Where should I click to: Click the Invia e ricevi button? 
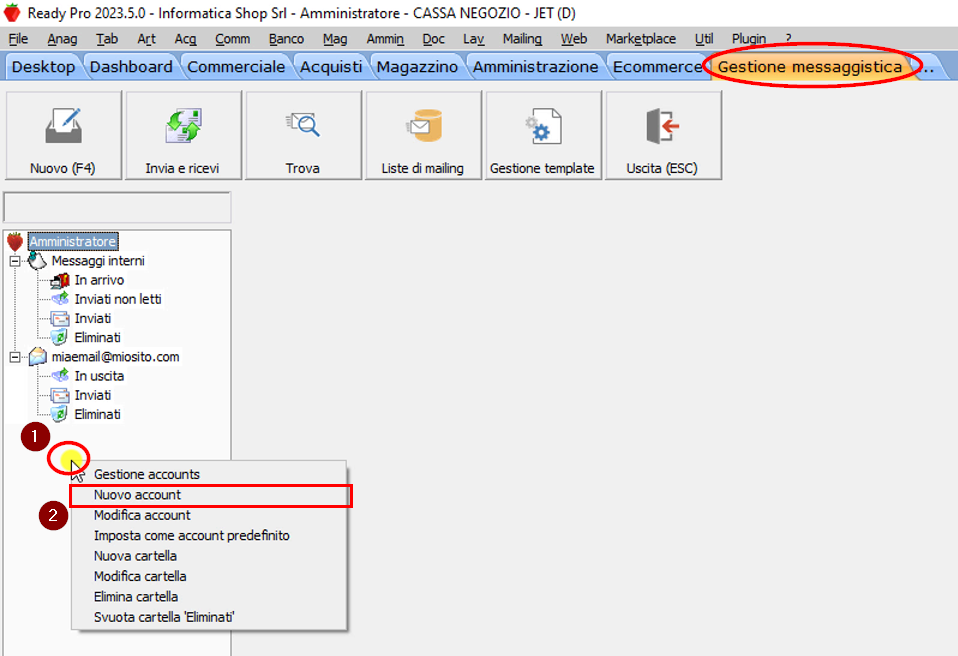tap(182, 135)
